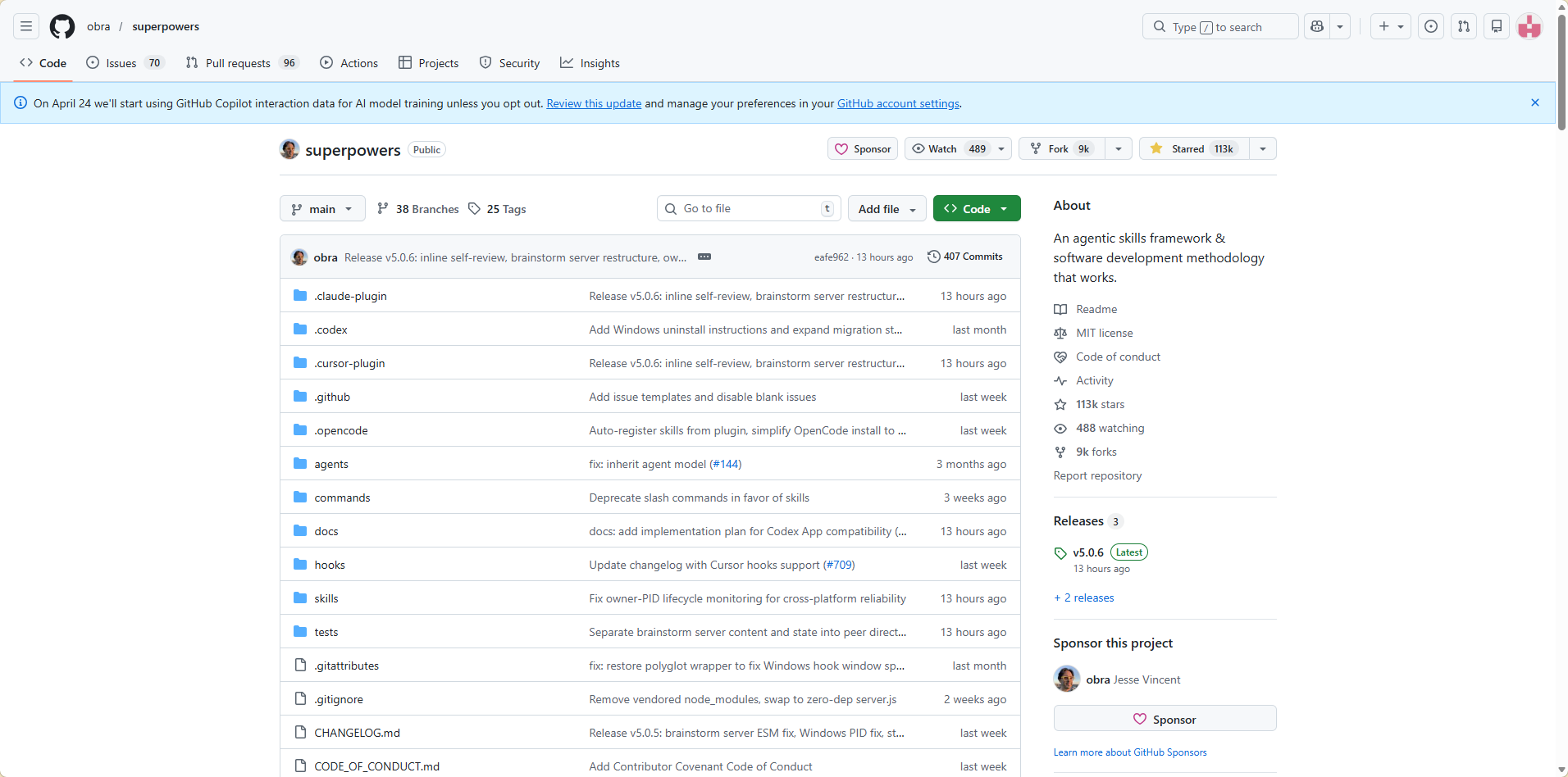
Task: Dismiss the Copilot data notice banner
Action: pyautogui.click(x=1535, y=103)
